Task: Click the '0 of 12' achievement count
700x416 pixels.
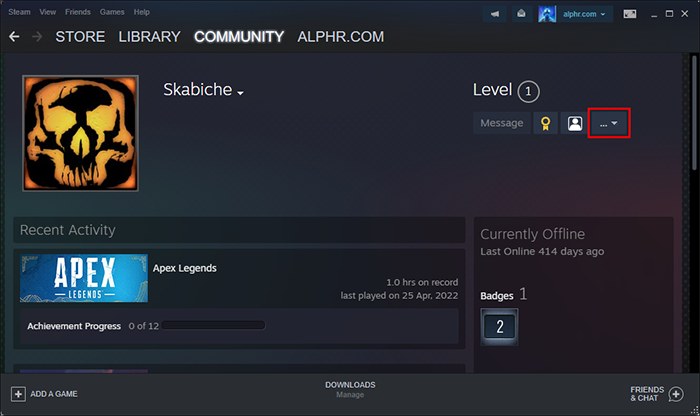Action: pos(144,326)
